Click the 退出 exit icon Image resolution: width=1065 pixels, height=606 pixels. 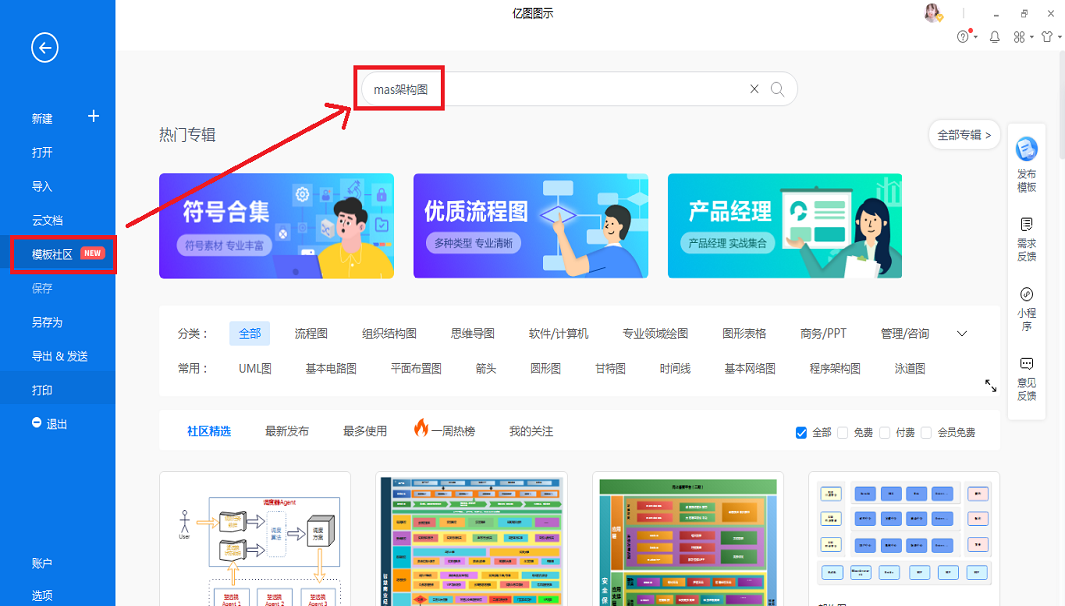coord(37,423)
